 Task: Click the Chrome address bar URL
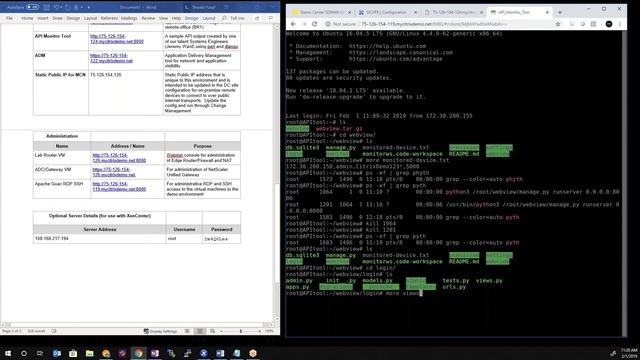[434, 24]
